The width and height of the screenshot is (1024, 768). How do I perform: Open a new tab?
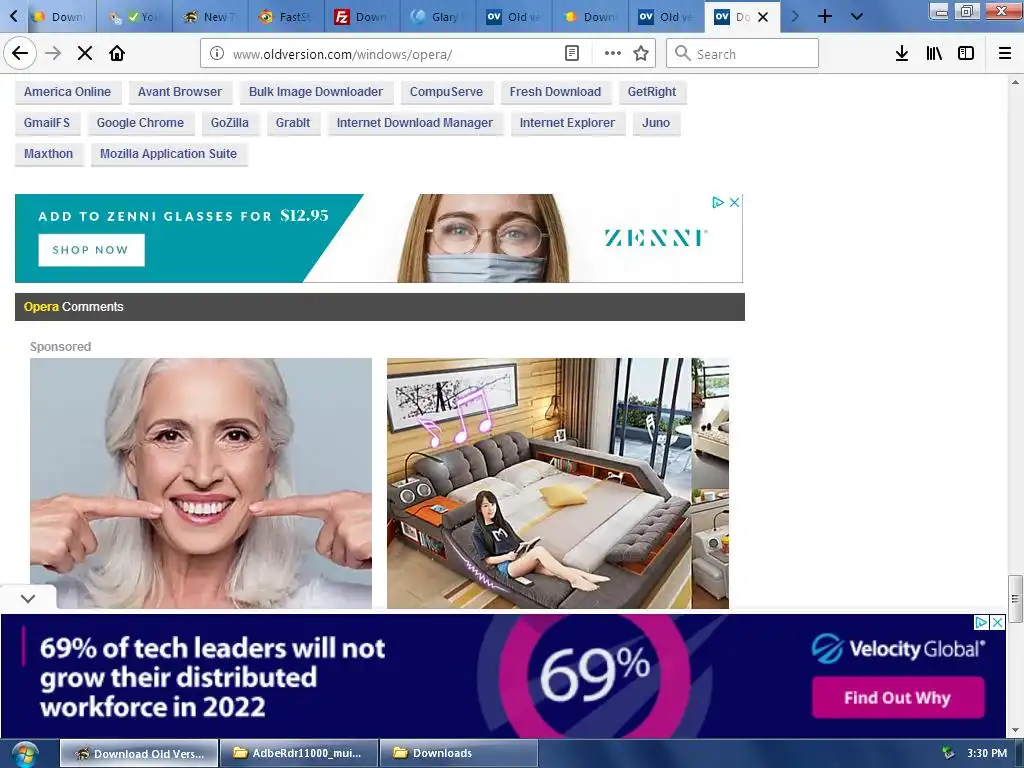[825, 16]
